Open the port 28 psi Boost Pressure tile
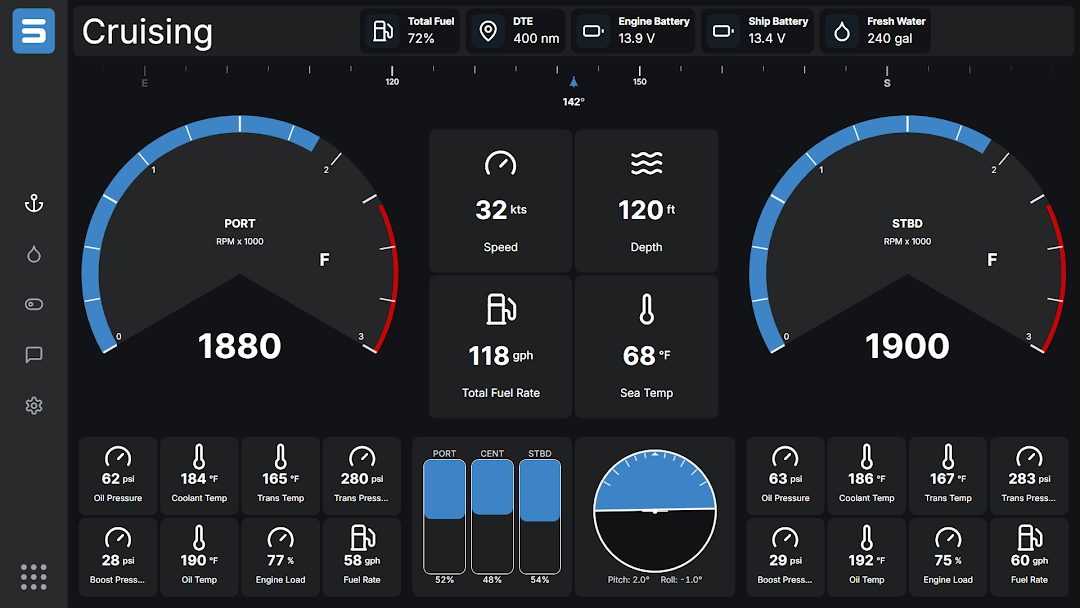 118,557
